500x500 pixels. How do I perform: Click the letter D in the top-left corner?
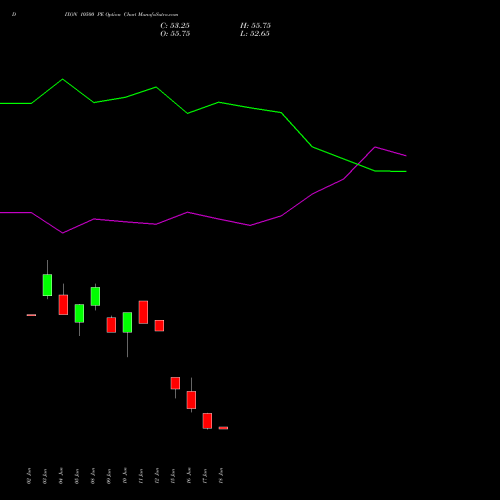[14, 15]
